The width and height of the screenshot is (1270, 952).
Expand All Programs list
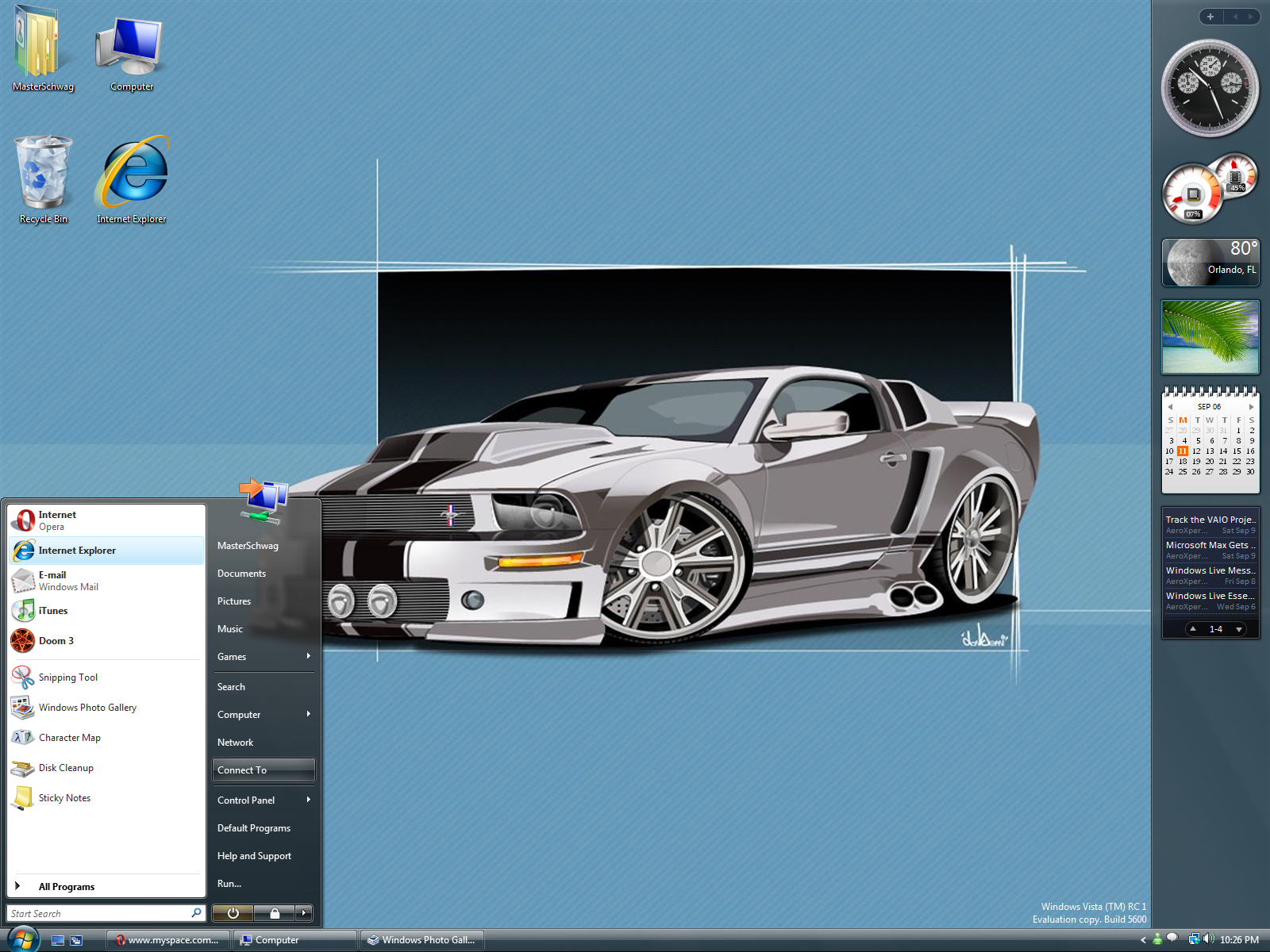click(x=106, y=886)
